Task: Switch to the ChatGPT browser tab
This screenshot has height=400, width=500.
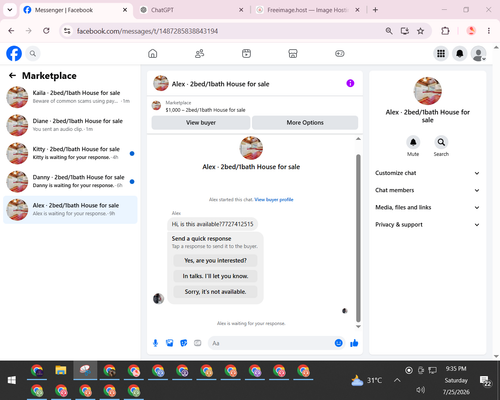Action: tap(192, 10)
